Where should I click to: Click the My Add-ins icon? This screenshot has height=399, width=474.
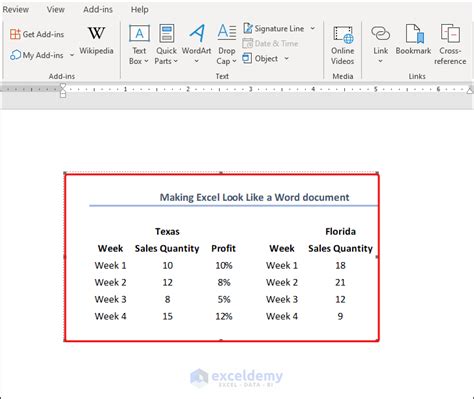pos(15,55)
